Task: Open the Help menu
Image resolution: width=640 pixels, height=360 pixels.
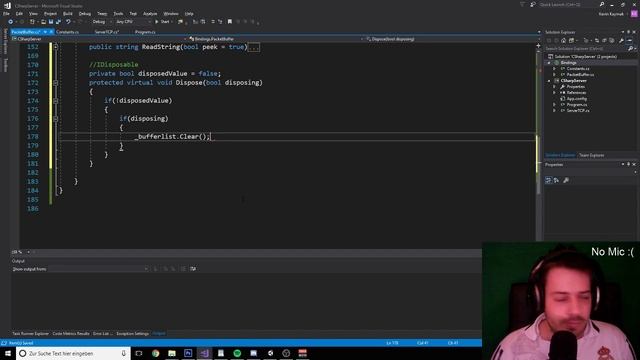Action: 189,13
